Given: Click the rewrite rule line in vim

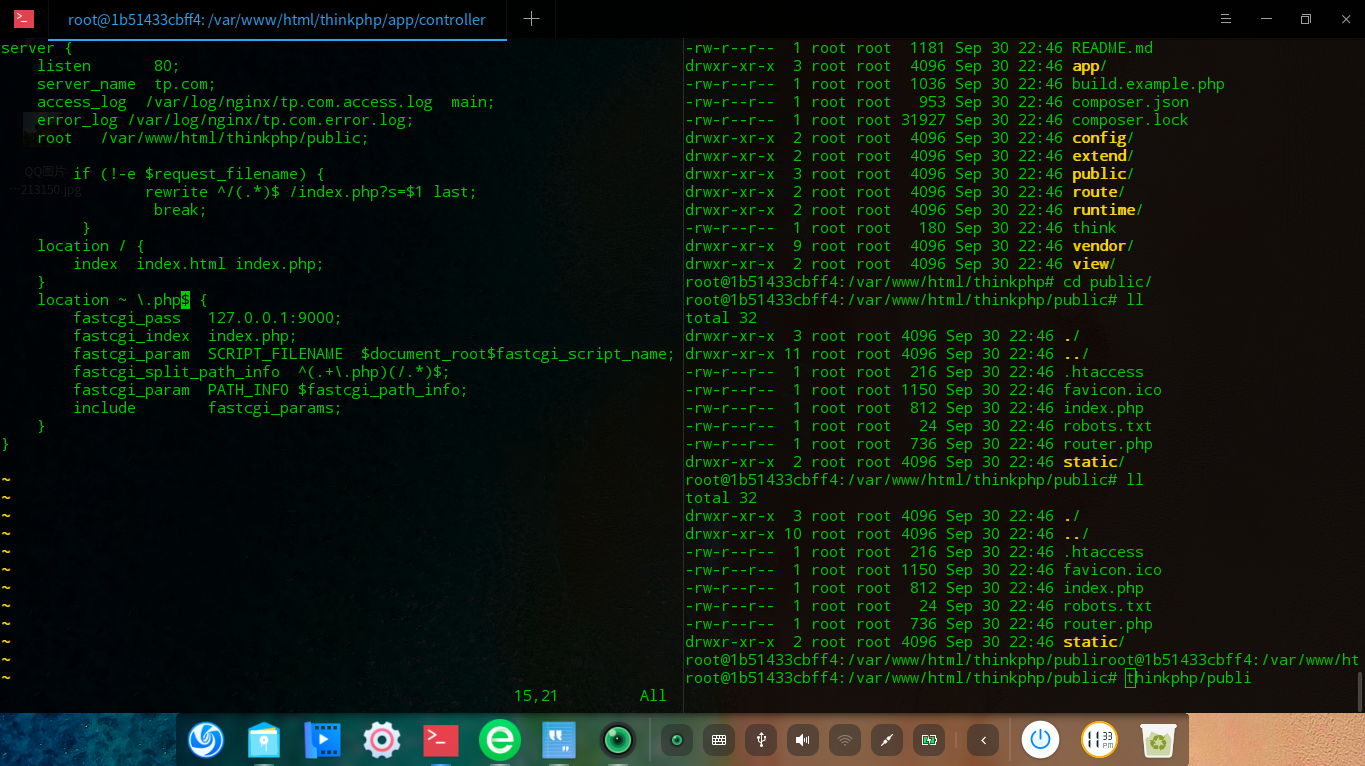Looking at the screenshot, I should coord(311,192).
